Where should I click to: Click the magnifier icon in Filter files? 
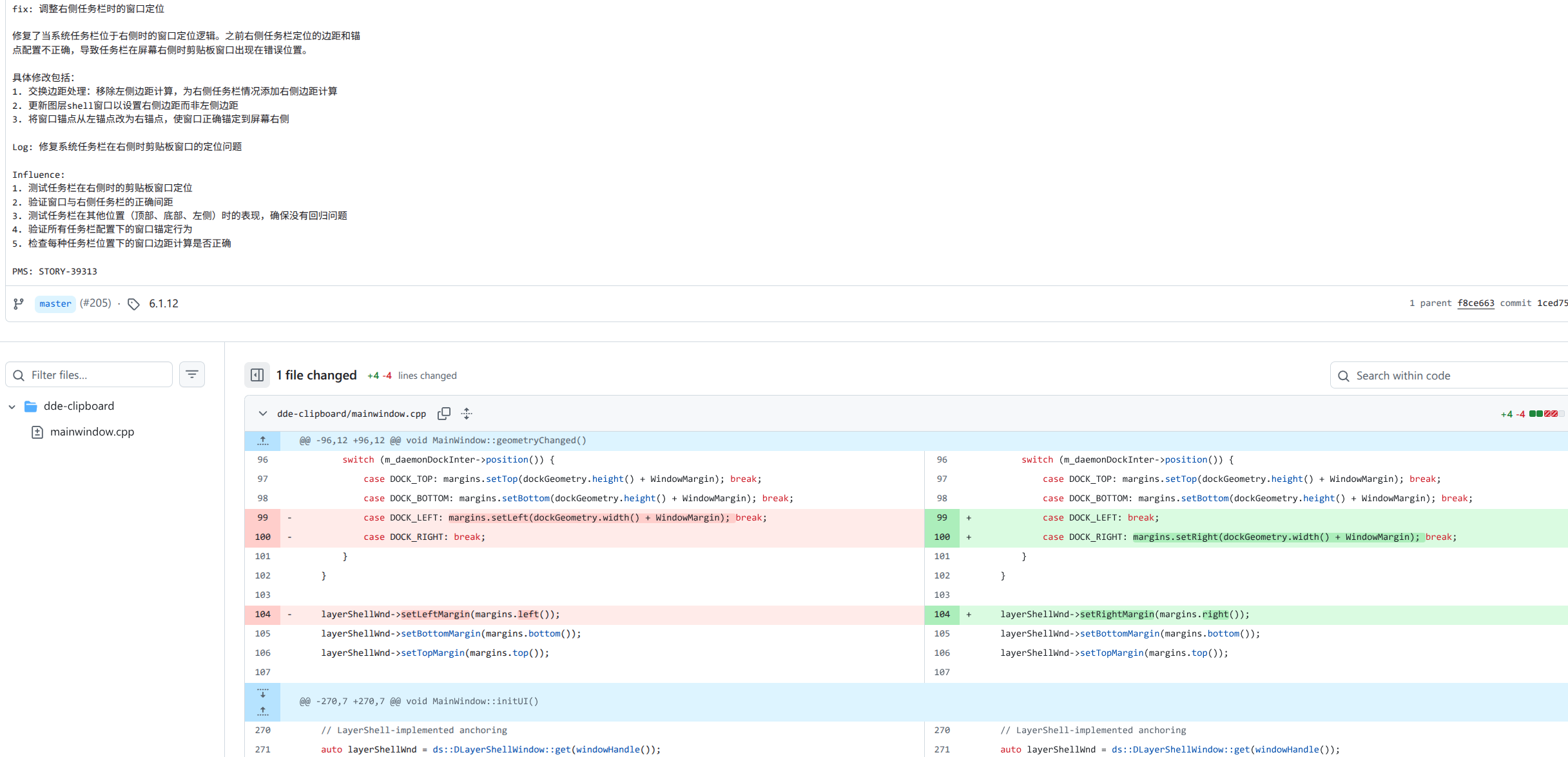coord(19,375)
